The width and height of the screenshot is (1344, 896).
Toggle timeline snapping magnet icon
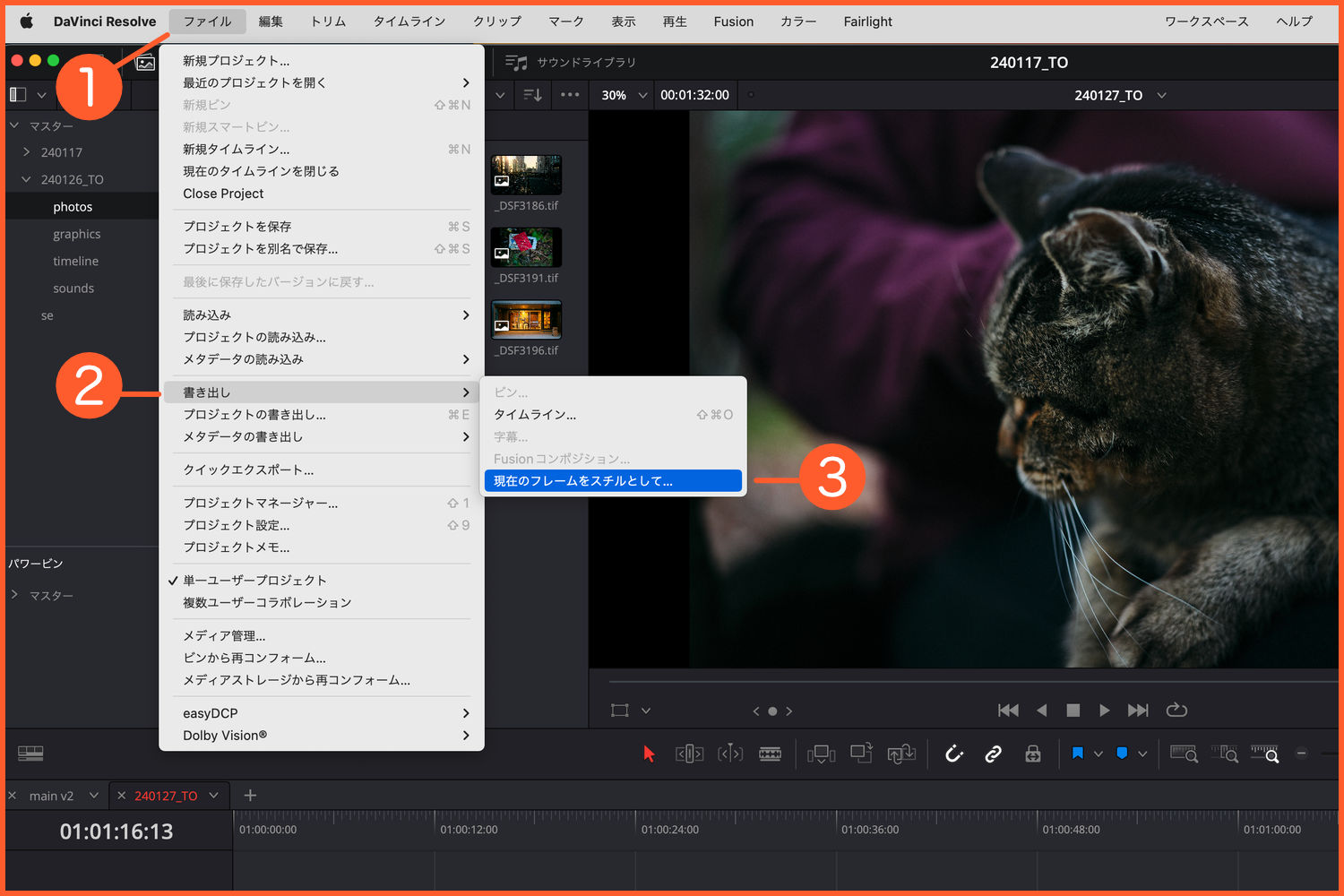point(954,754)
